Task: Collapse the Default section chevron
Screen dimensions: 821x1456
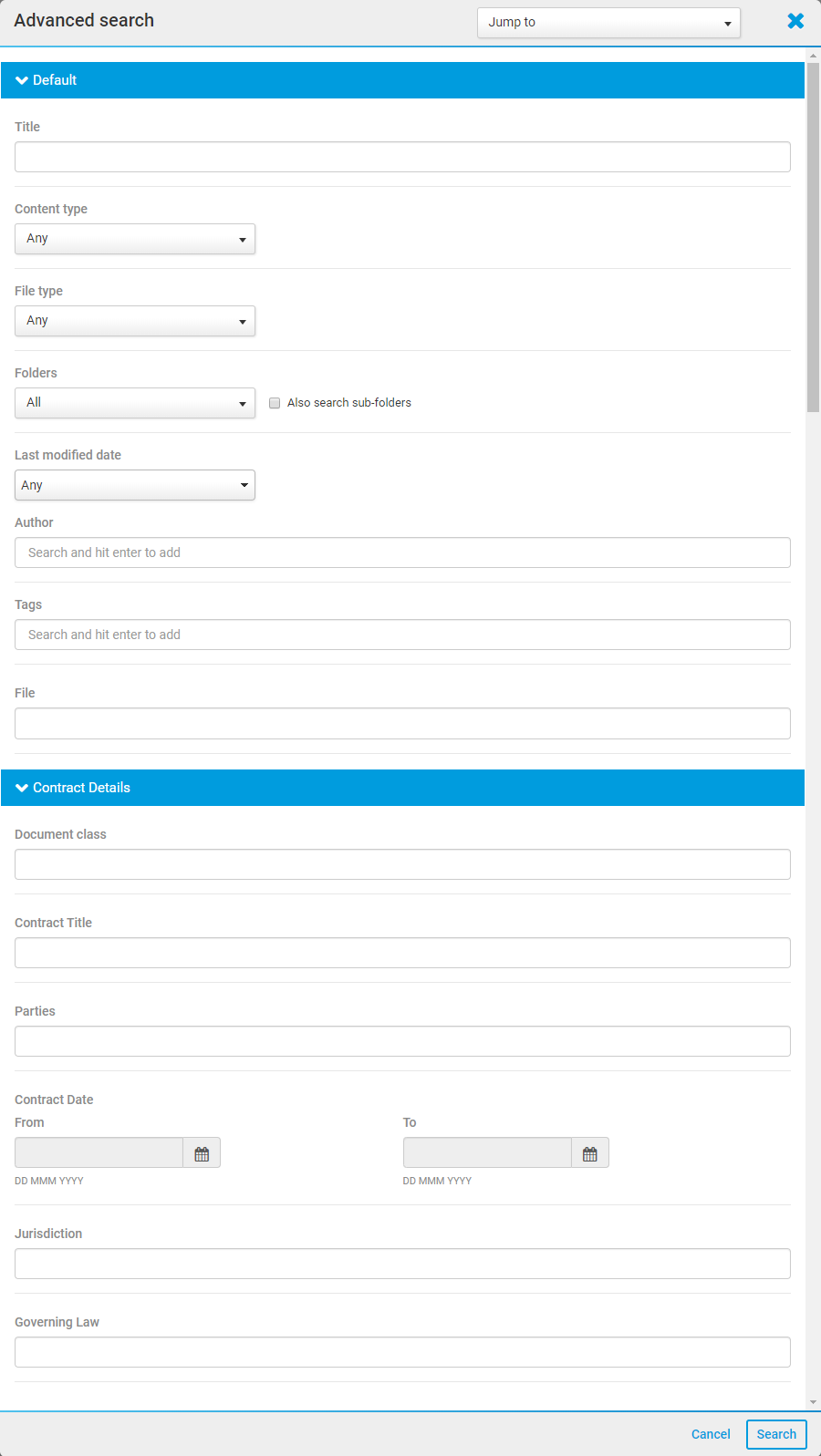Action: click(22, 80)
